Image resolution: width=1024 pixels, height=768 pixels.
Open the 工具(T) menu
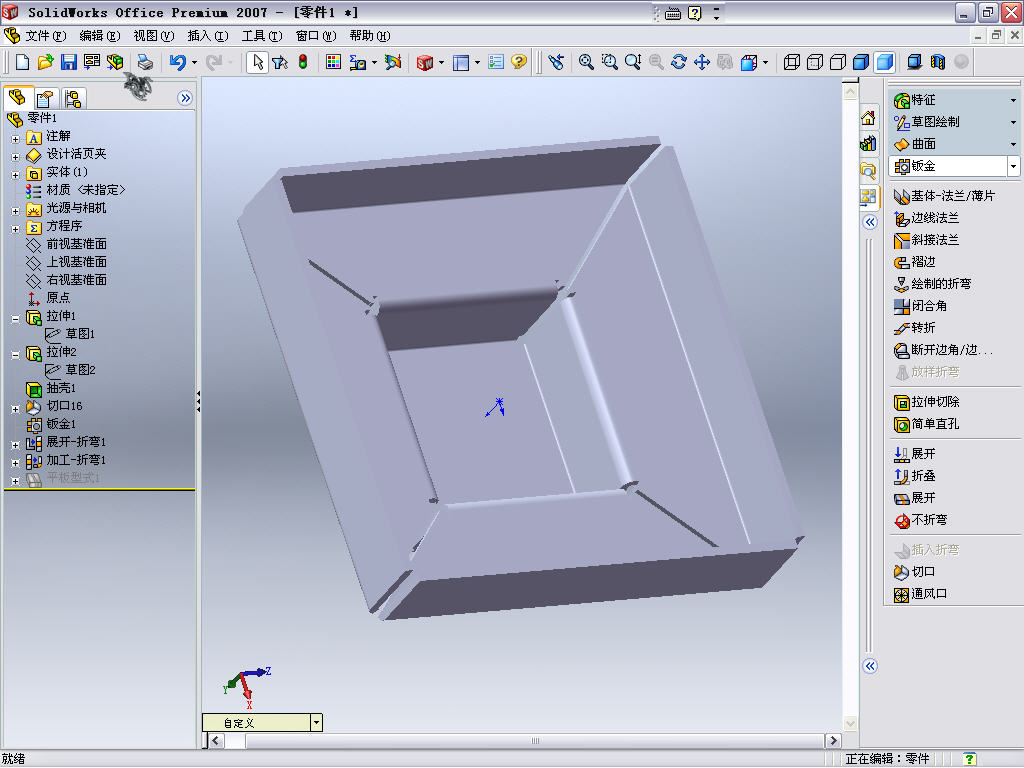pyautogui.click(x=262, y=36)
